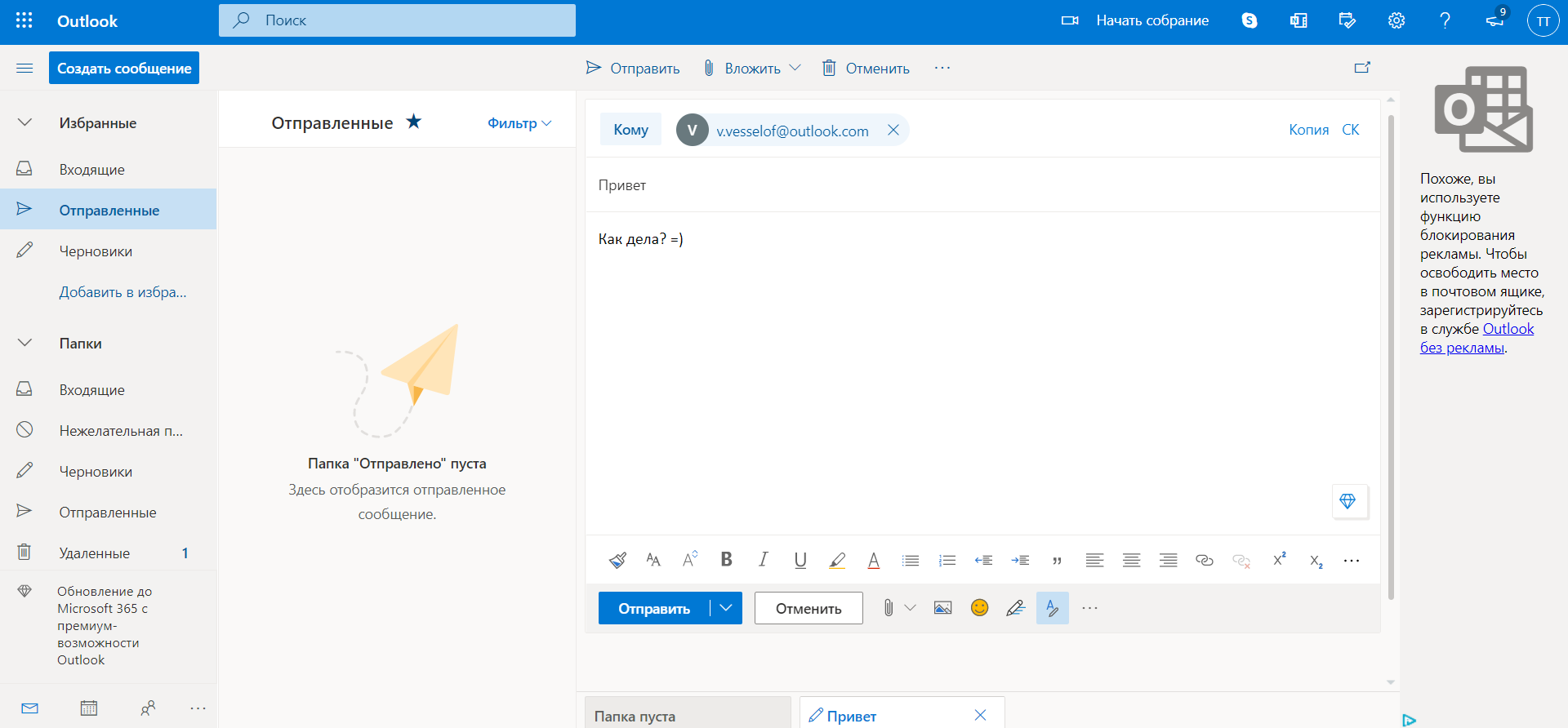The width and height of the screenshot is (1568, 728).
Task: Open the font color picker
Action: 873,560
